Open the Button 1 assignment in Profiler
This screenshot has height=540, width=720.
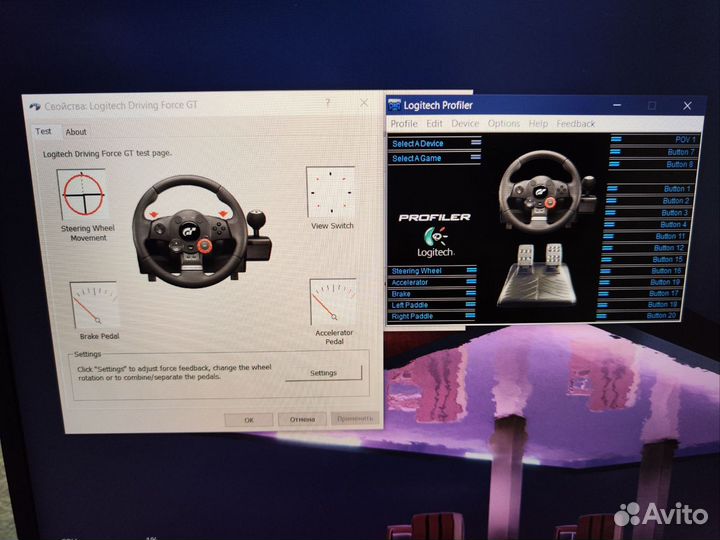pos(649,189)
